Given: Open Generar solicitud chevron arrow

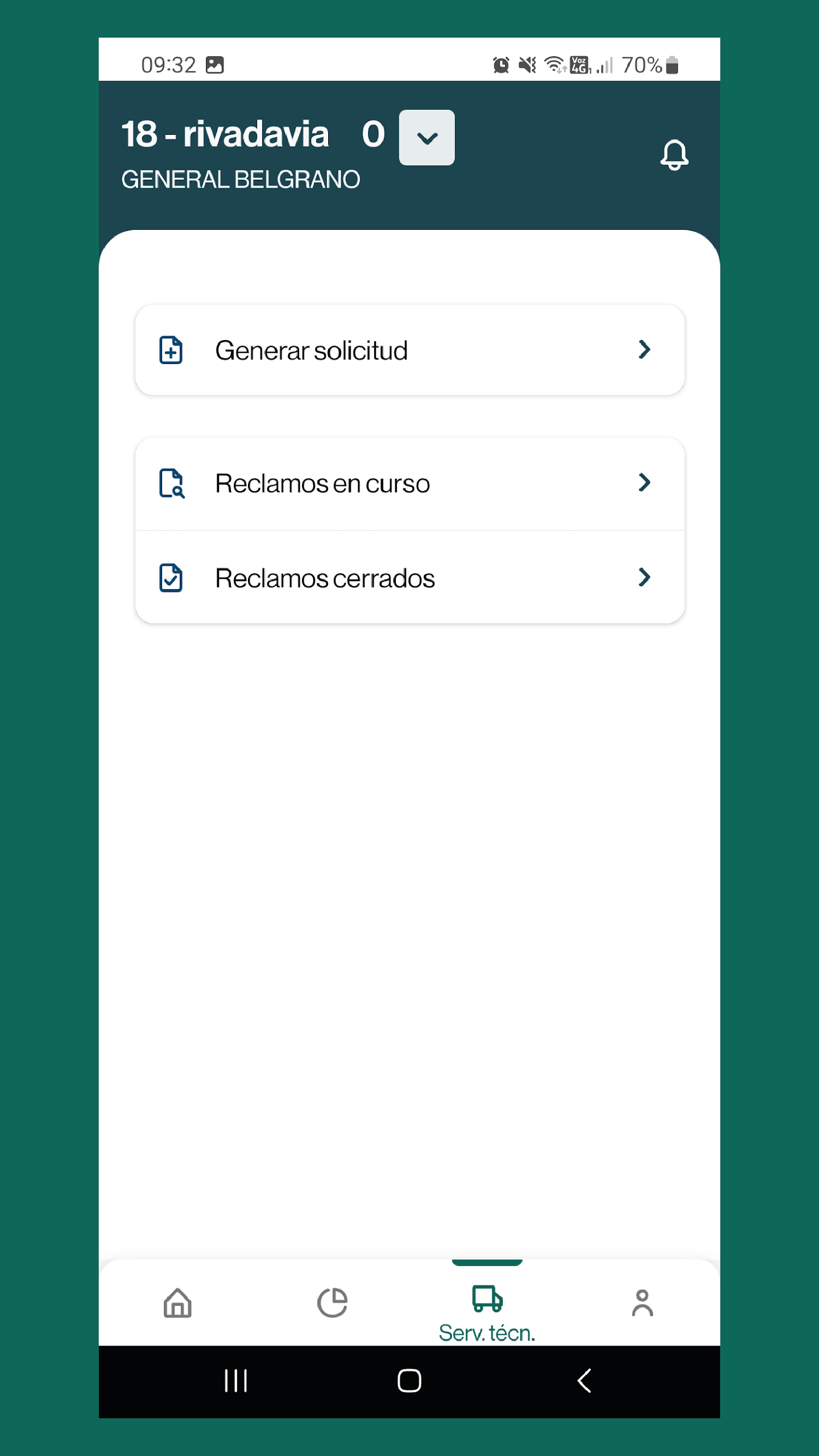Looking at the screenshot, I should [x=644, y=349].
